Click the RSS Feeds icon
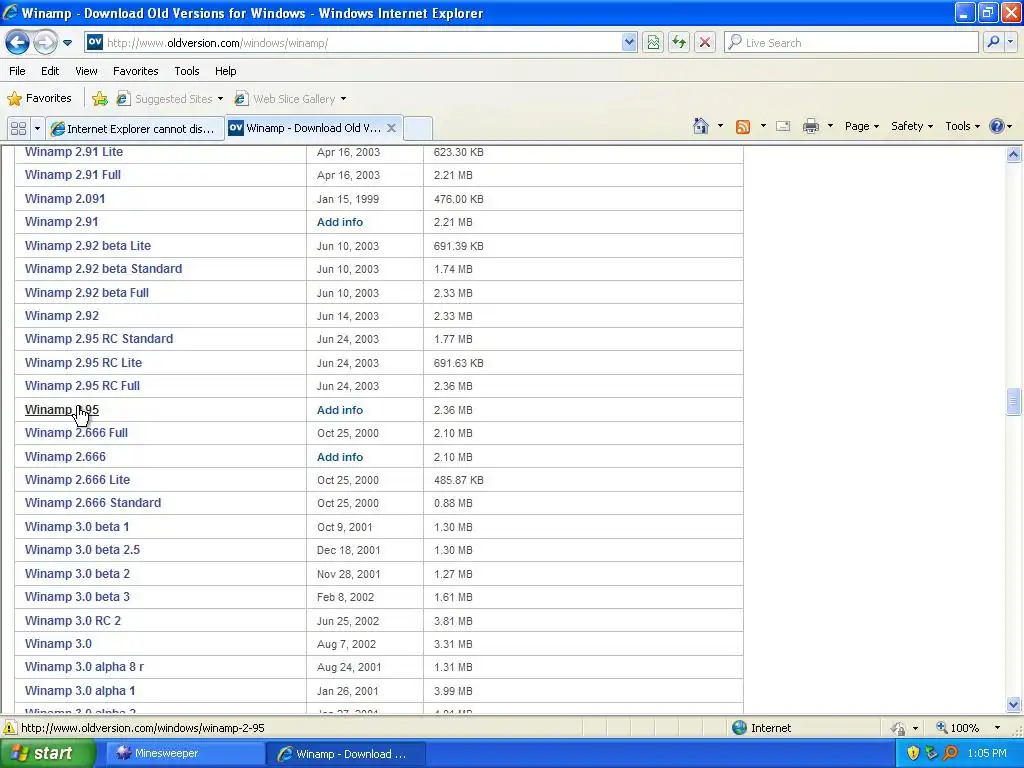The width and height of the screenshot is (1024, 768). click(743, 126)
